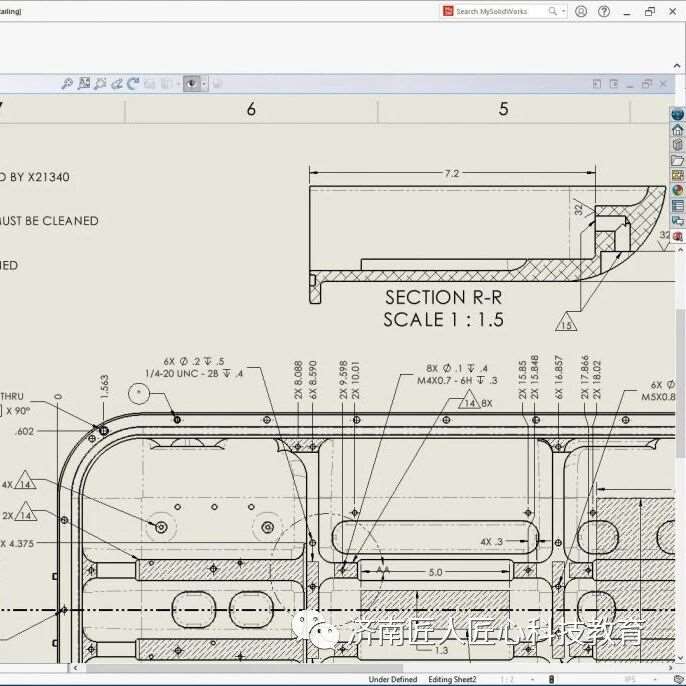Expand the Hide/Show Items dropdown arrow
686x686 pixels.
[204, 84]
